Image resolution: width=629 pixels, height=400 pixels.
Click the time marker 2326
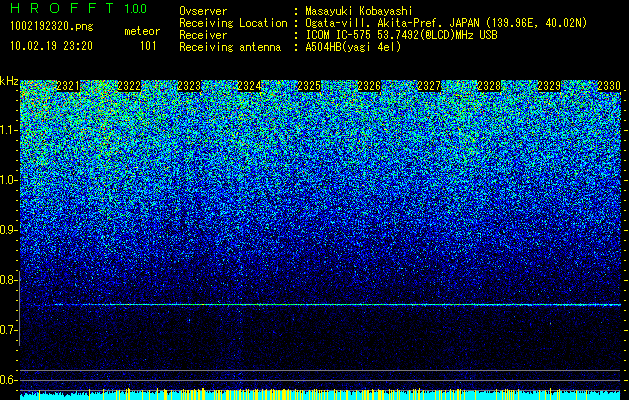coord(369,86)
